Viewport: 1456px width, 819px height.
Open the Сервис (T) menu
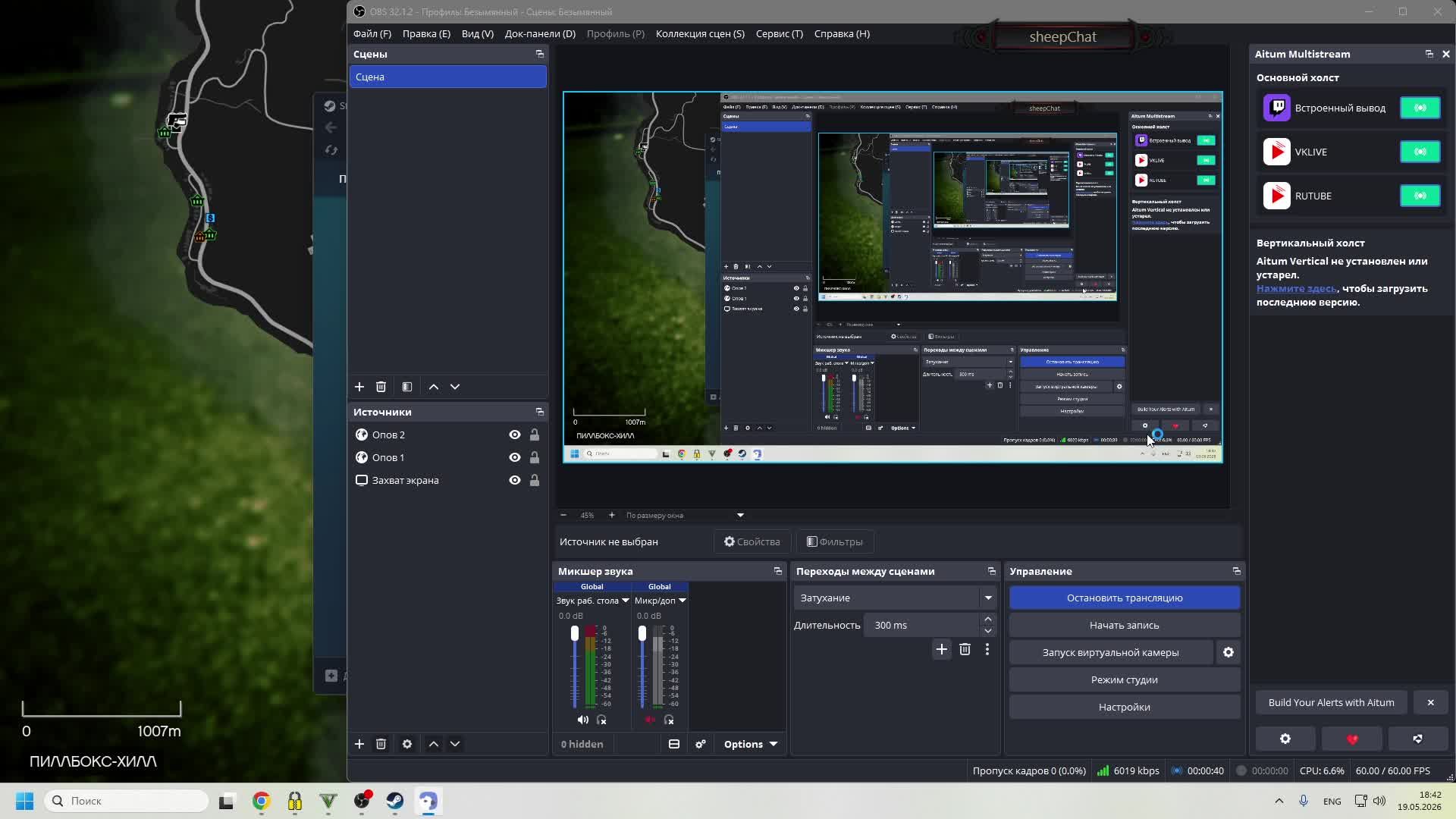(780, 33)
